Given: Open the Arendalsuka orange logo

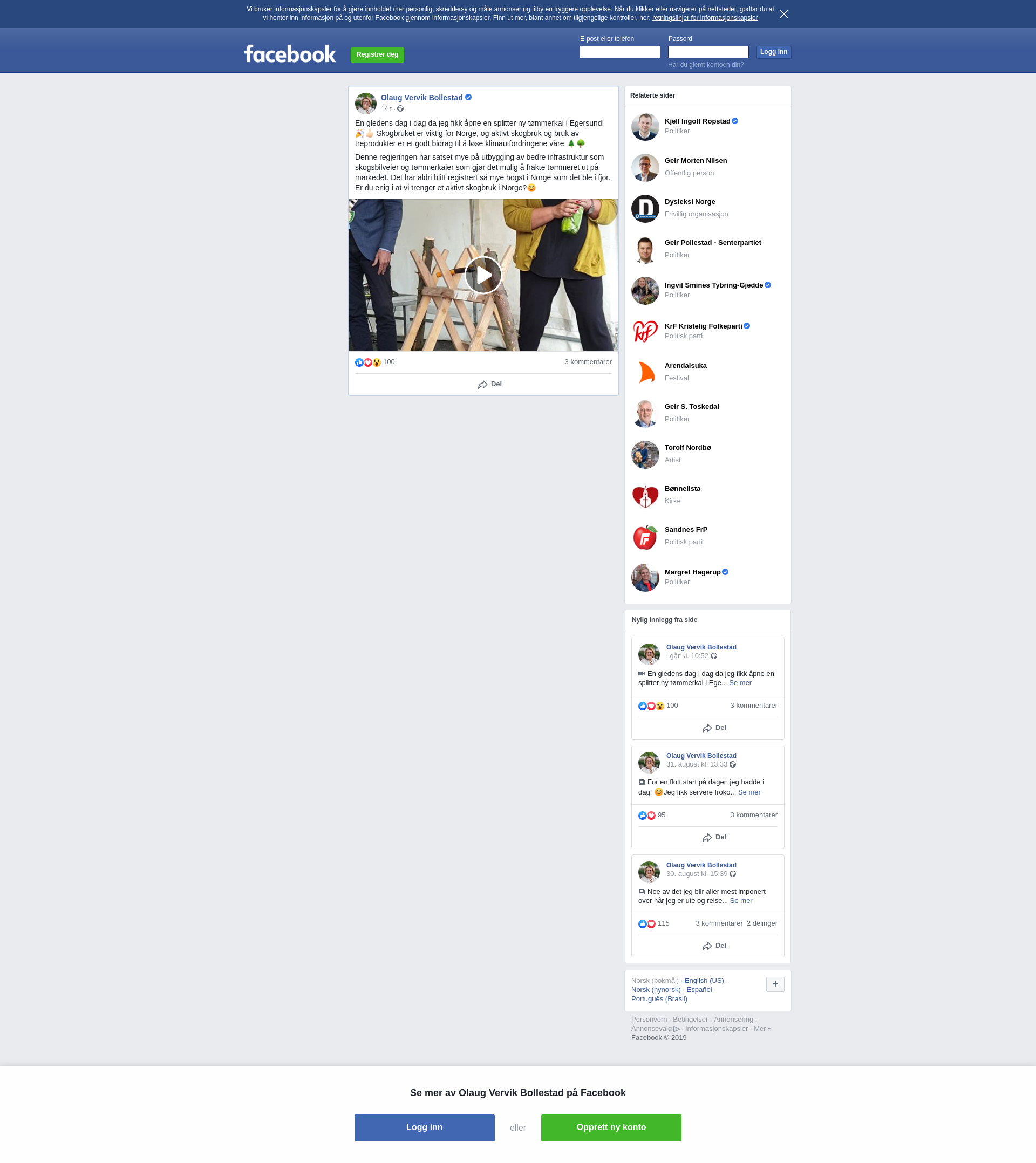Looking at the screenshot, I should (645, 373).
